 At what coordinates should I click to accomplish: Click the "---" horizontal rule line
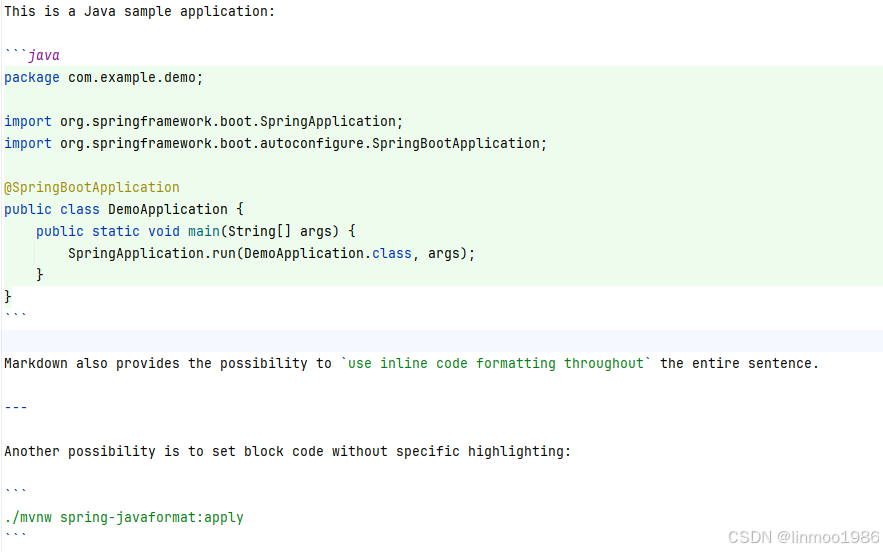pos(16,407)
